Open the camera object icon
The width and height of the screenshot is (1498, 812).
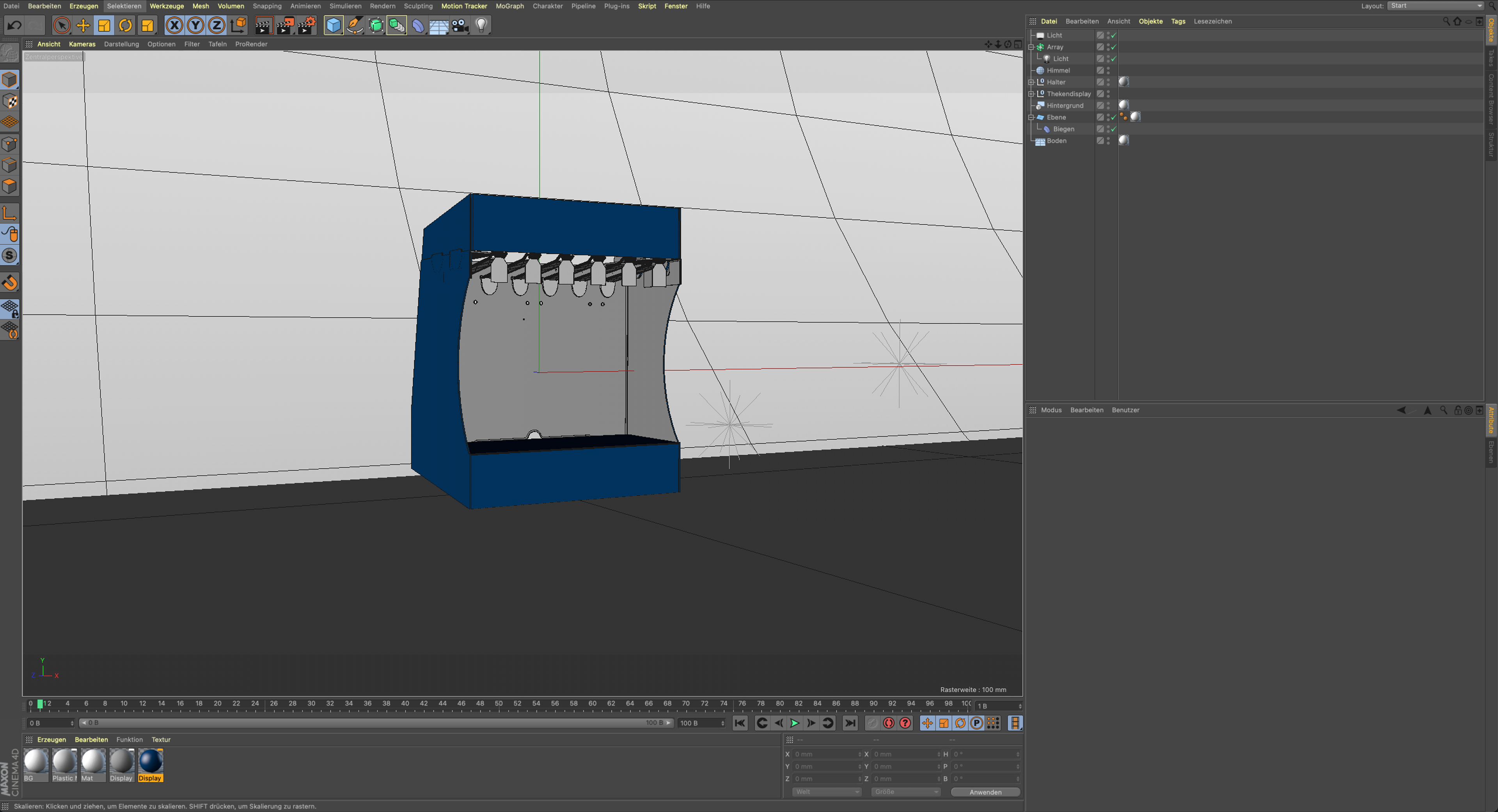pyautogui.click(x=460, y=26)
